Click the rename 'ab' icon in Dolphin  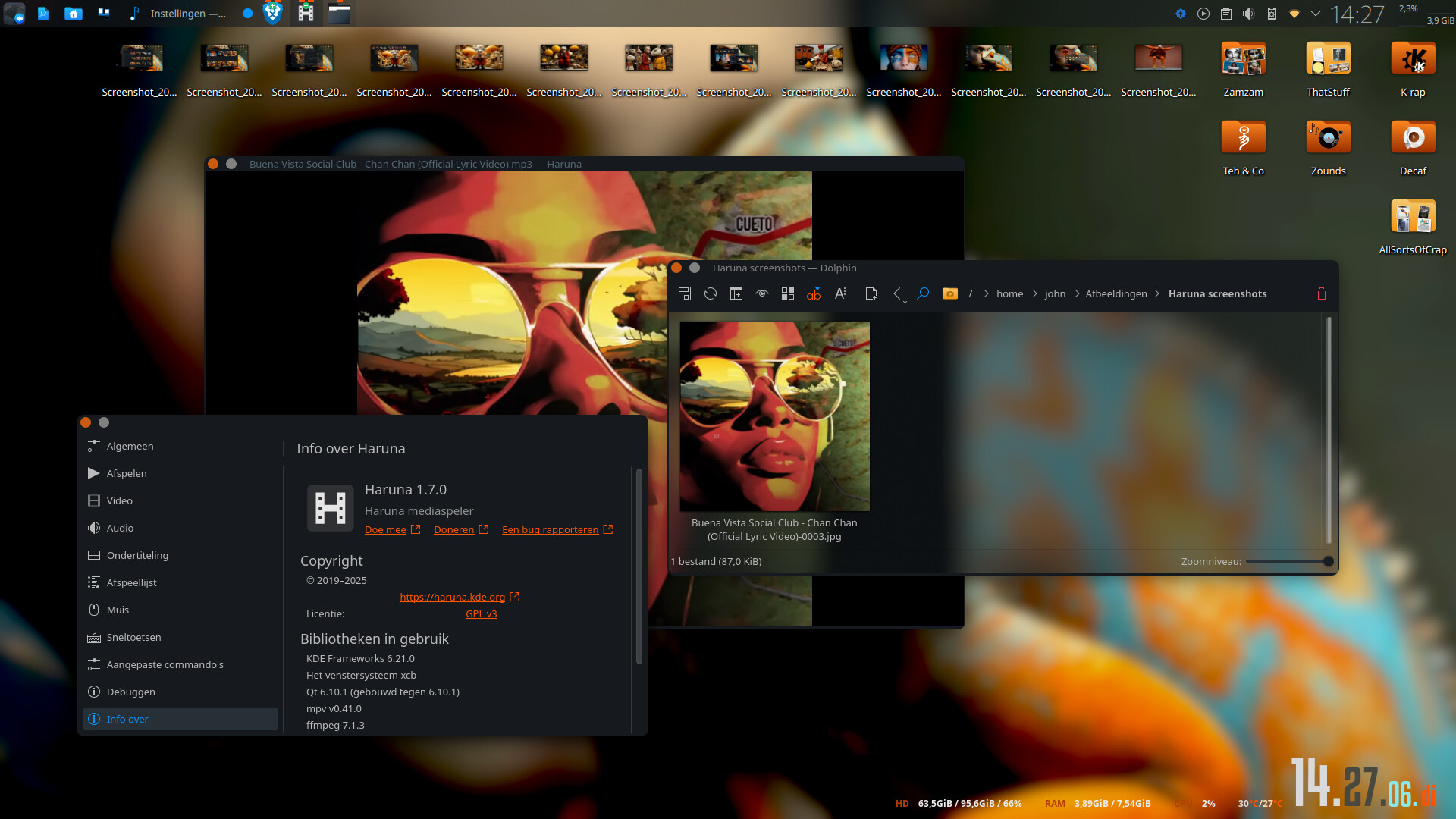coord(814,294)
